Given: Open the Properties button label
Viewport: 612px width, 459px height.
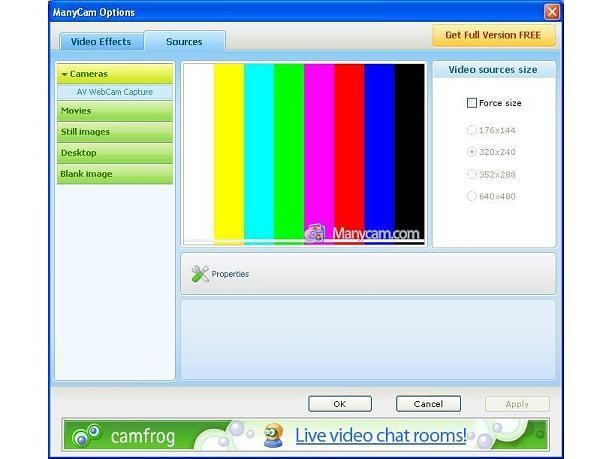Looking at the screenshot, I should click(230, 274).
